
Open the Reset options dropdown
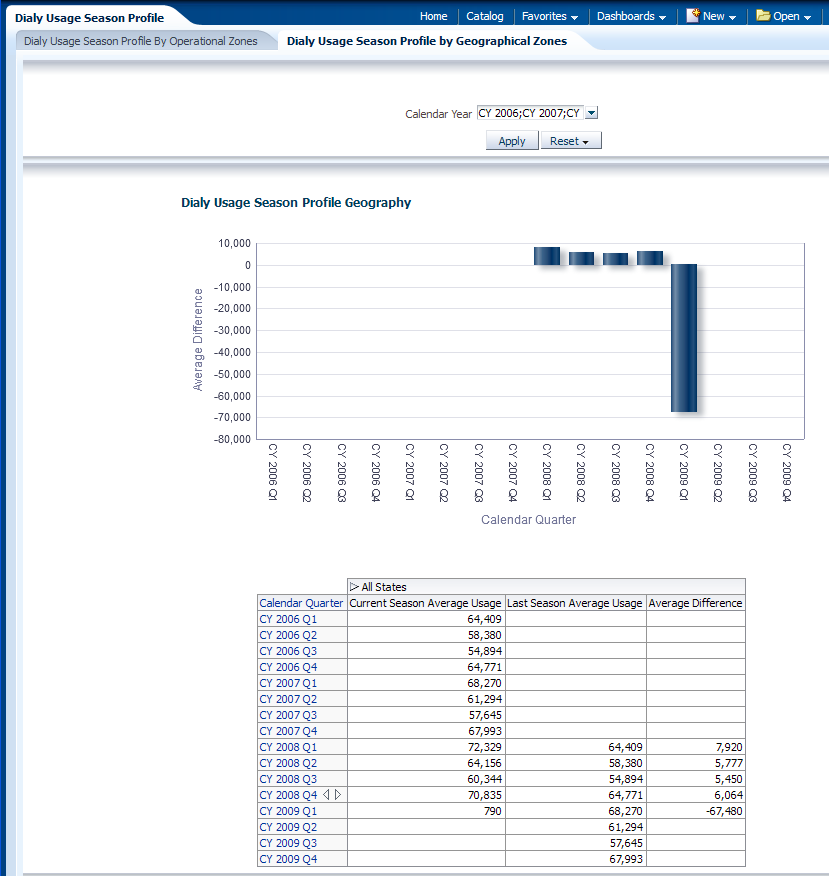click(571, 141)
